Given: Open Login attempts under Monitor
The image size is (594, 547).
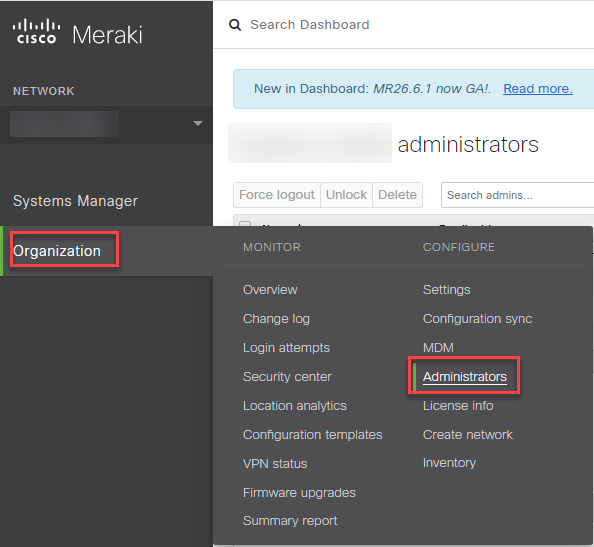Looking at the screenshot, I should [286, 348].
